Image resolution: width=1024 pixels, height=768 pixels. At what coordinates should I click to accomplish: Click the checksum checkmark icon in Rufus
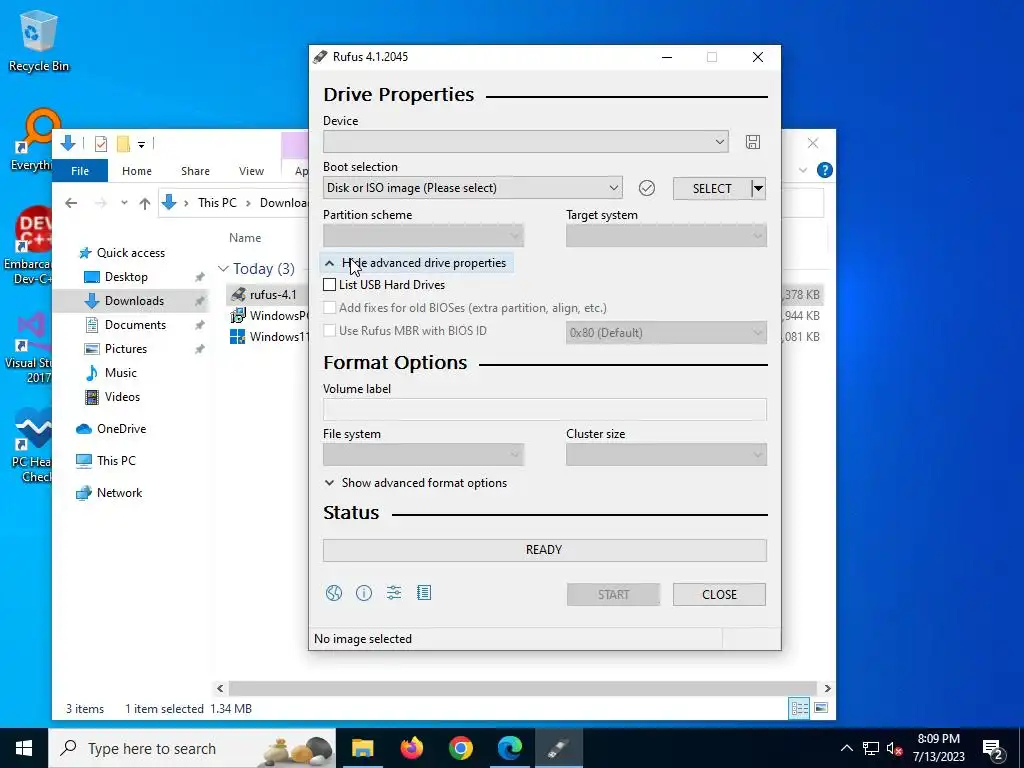pyautogui.click(x=647, y=188)
